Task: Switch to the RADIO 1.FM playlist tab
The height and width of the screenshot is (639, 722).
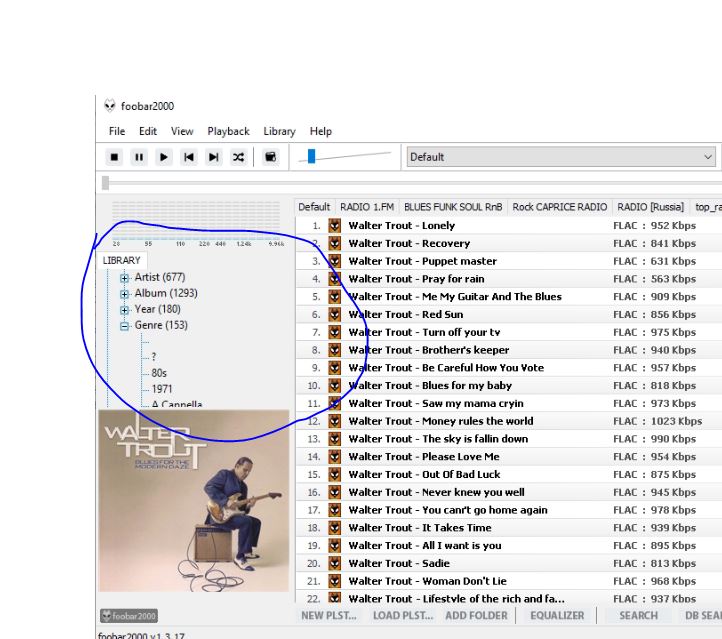Action: tap(367, 207)
